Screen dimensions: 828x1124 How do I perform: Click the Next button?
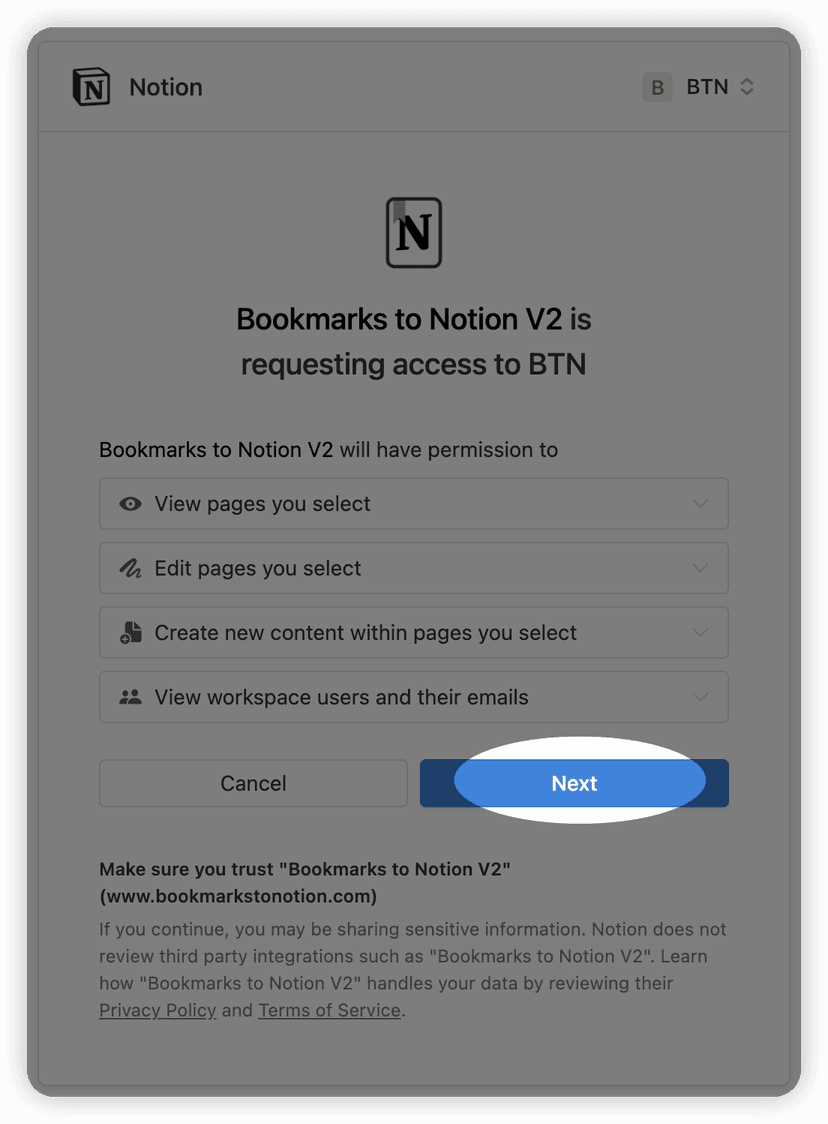574,783
